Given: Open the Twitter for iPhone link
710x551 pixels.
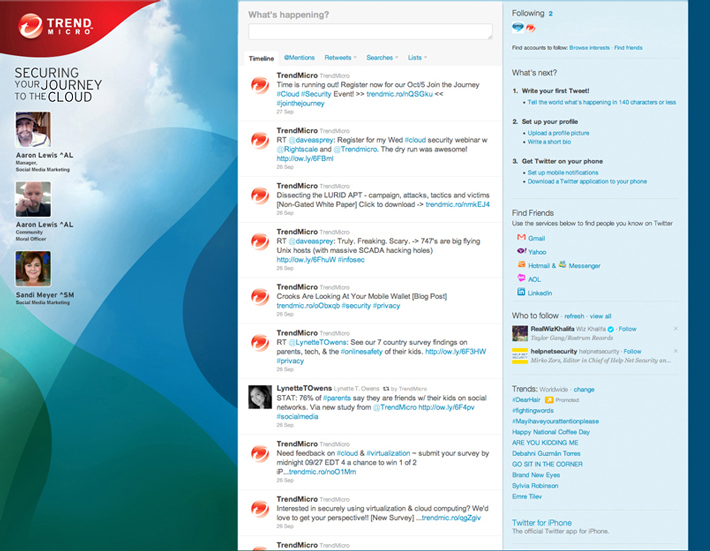Looking at the screenshot, I should click(x=542, y=522).
